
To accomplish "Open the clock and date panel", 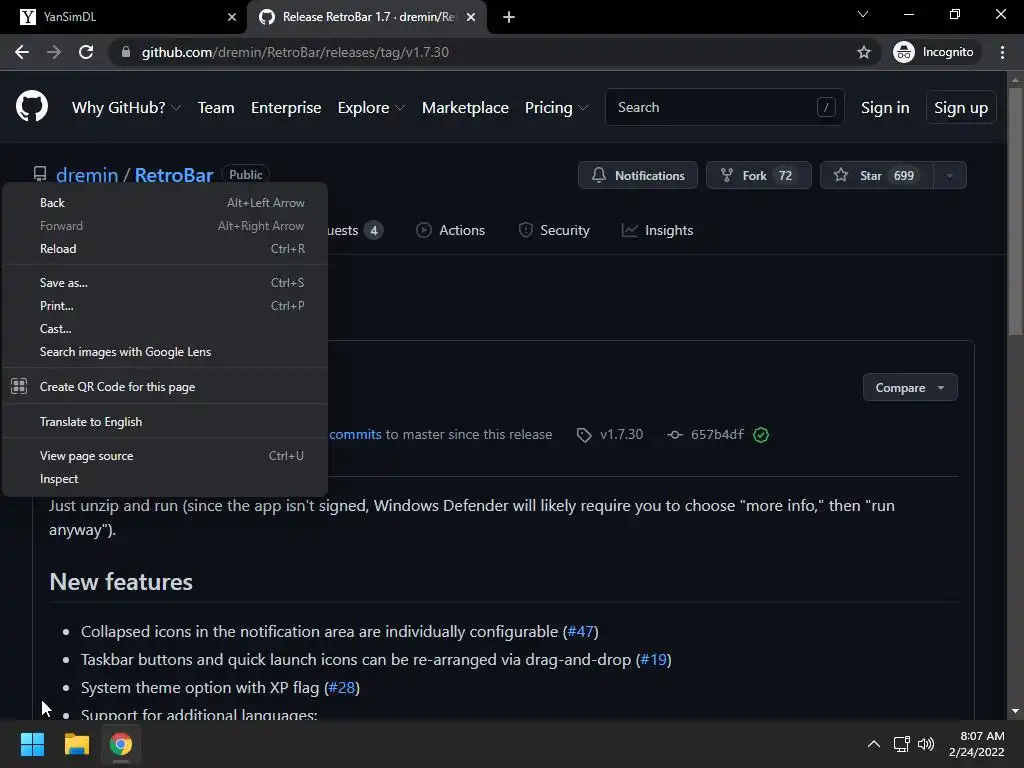I will [x=976, y=744].
